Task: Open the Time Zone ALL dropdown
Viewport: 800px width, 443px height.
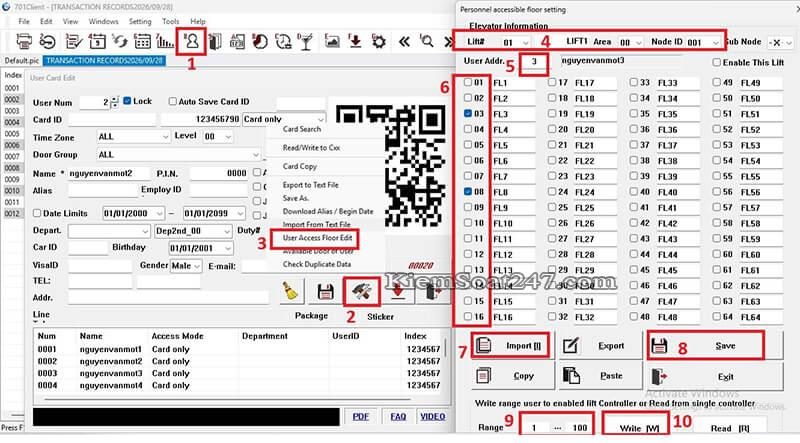Action: [x=165, y=137]
